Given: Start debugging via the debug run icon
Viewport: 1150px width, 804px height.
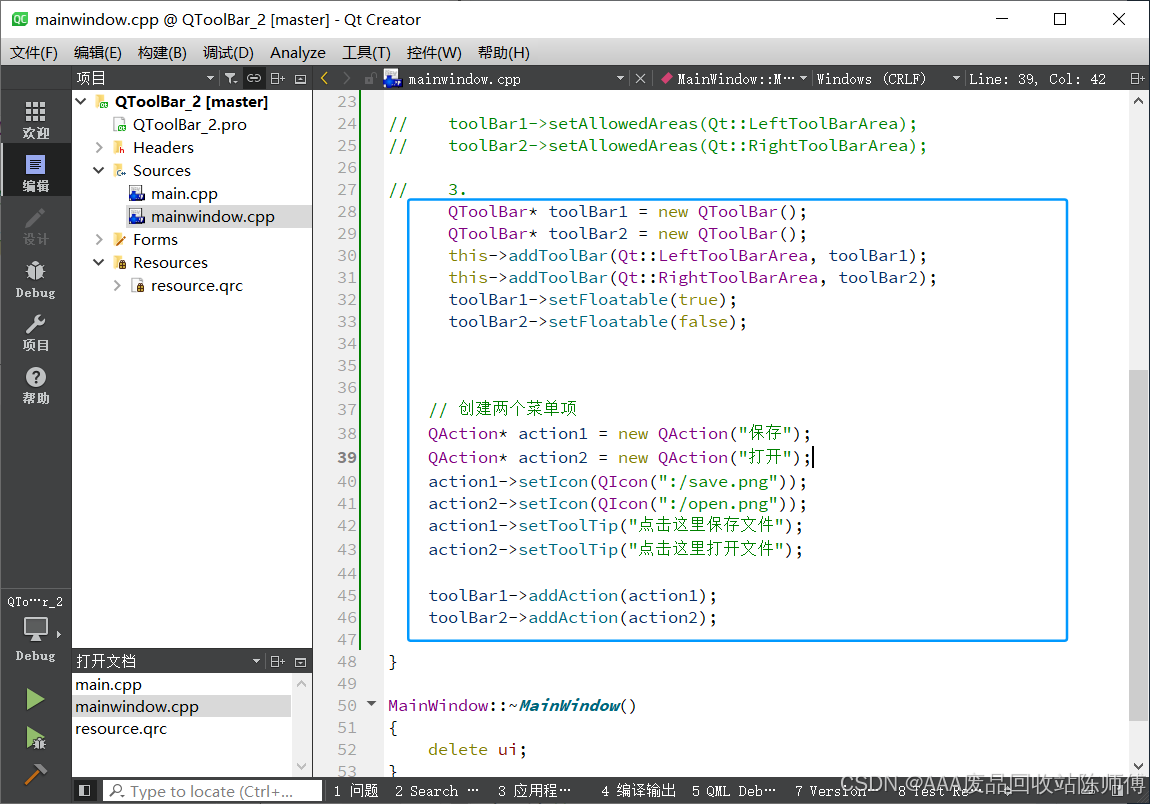Looking at the screenshot, I should click(35, 736).
